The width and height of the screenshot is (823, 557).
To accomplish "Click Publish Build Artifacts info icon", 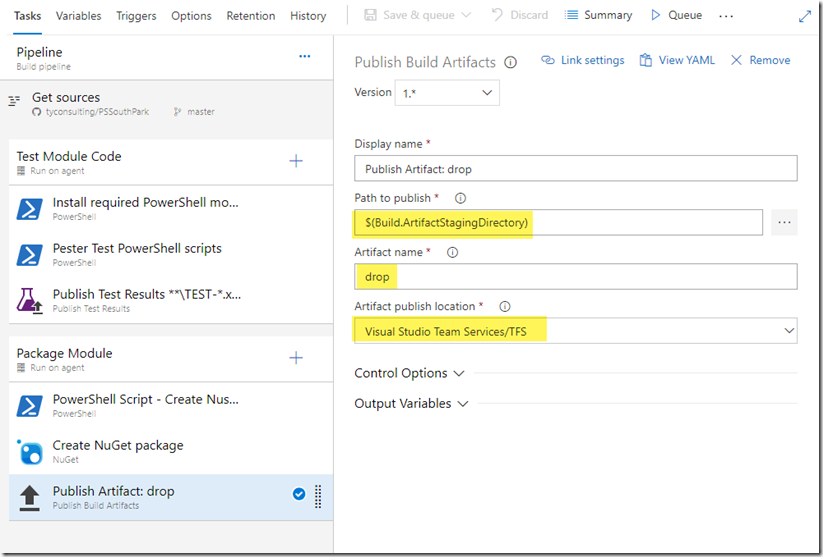I will tap(510, 62).
